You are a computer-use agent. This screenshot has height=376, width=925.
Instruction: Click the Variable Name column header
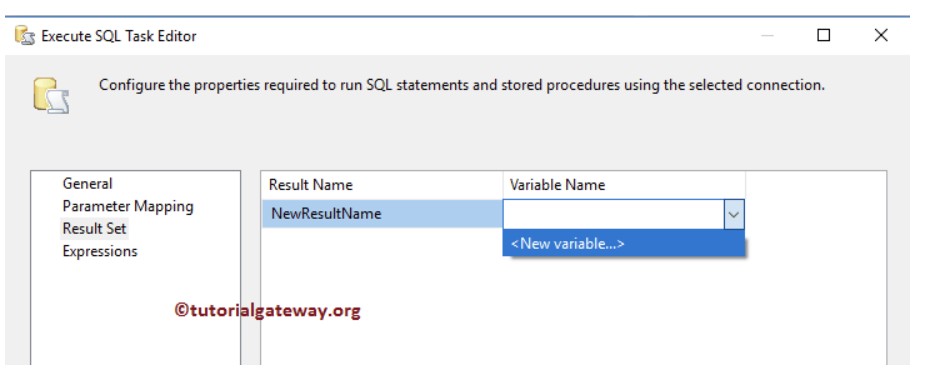tap(624, 185)
